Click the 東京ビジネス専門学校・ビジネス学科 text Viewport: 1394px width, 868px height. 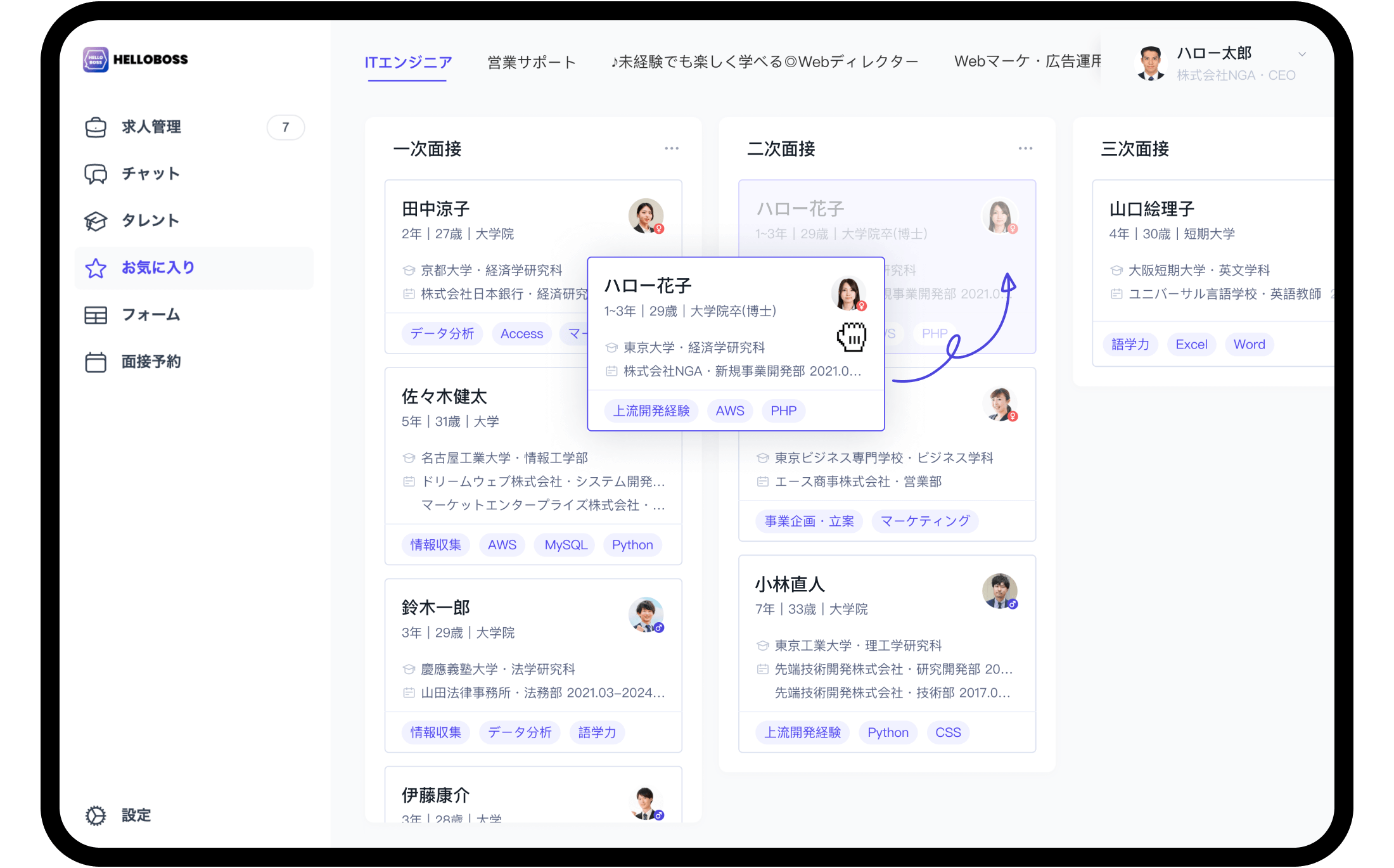(x=883, y=458)
